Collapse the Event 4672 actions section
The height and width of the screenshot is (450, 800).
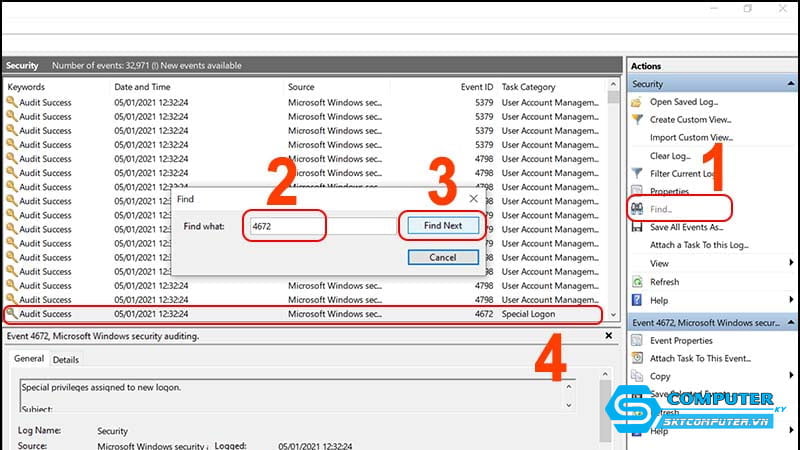click(791, 323)
